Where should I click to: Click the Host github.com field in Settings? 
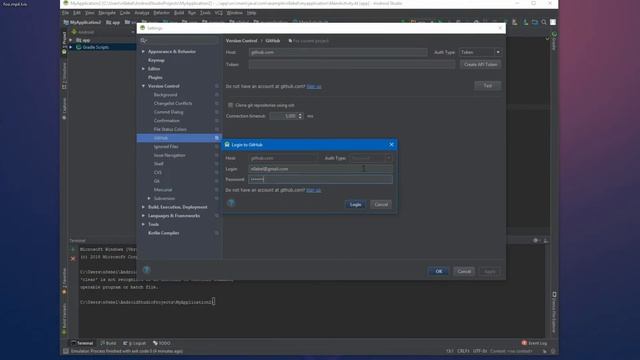coord(338,52)
